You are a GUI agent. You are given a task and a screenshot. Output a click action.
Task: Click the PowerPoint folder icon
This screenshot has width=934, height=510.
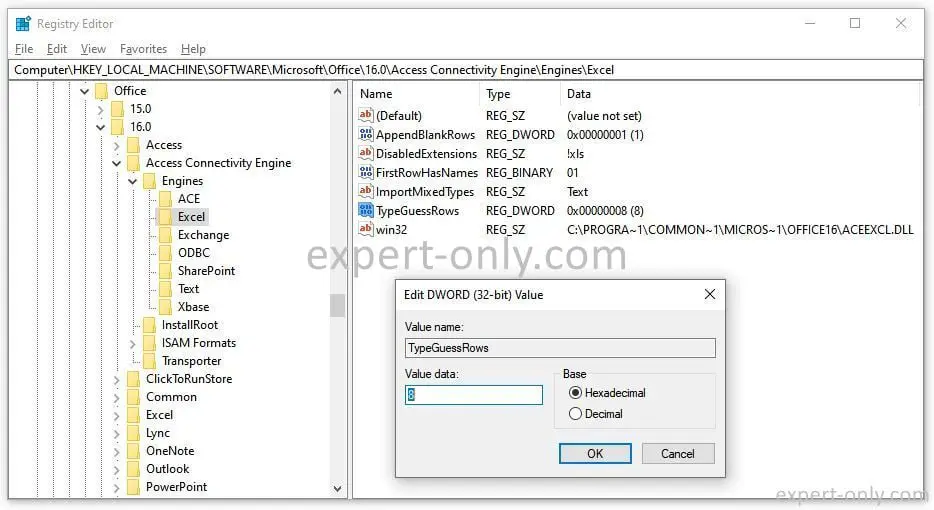point(134,487)
